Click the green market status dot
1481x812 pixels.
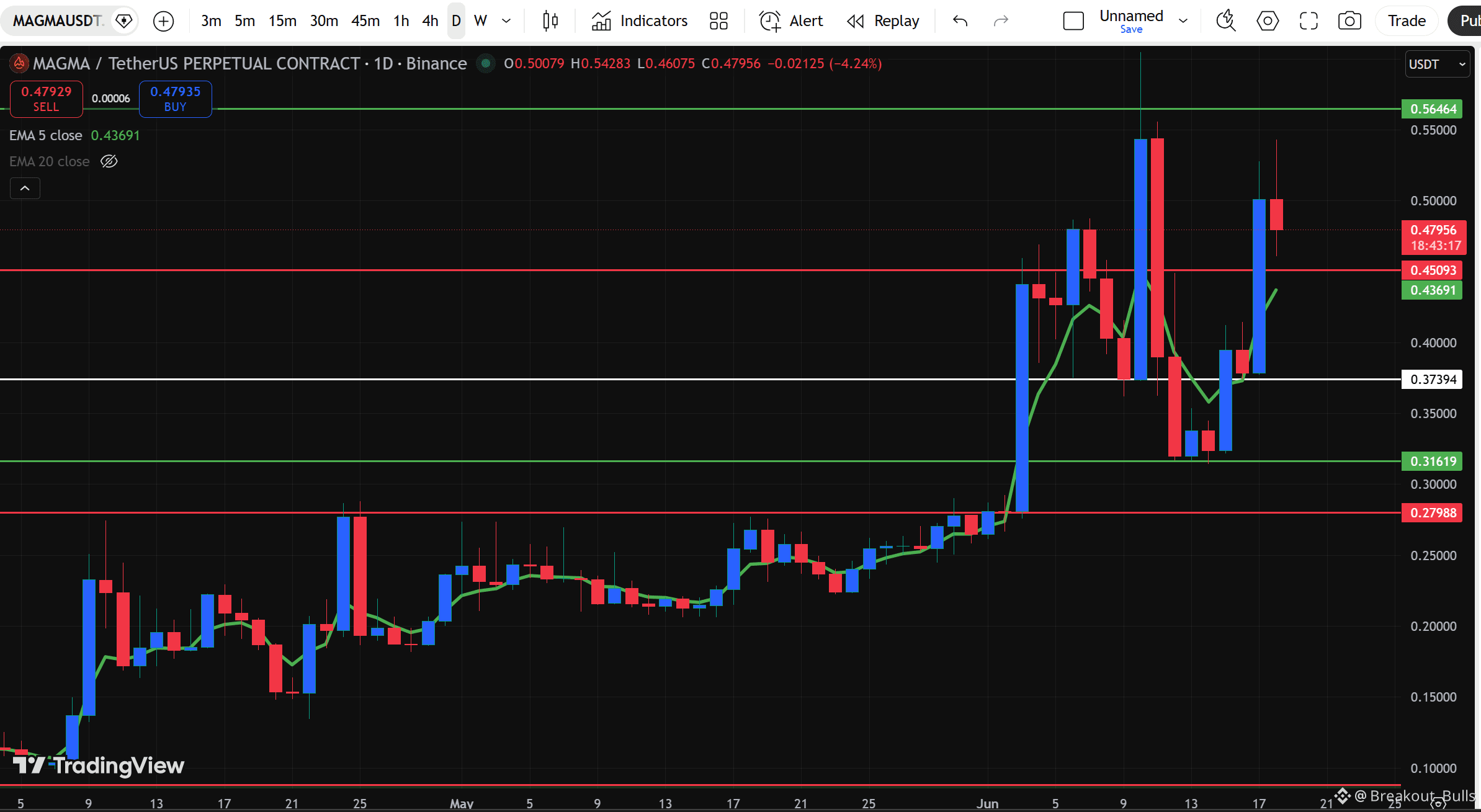[x=486, y=63]
